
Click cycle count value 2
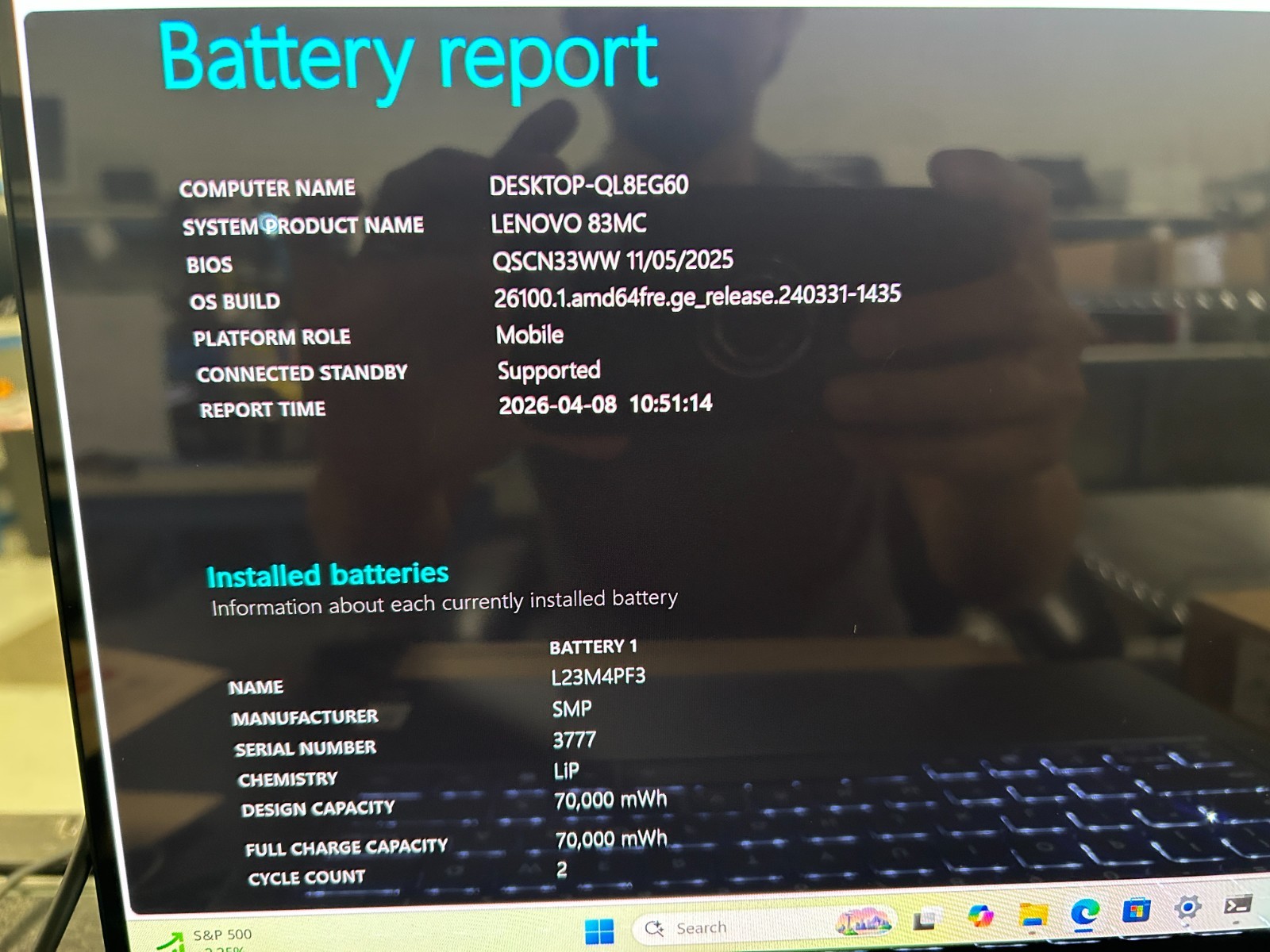pos(562,869)
